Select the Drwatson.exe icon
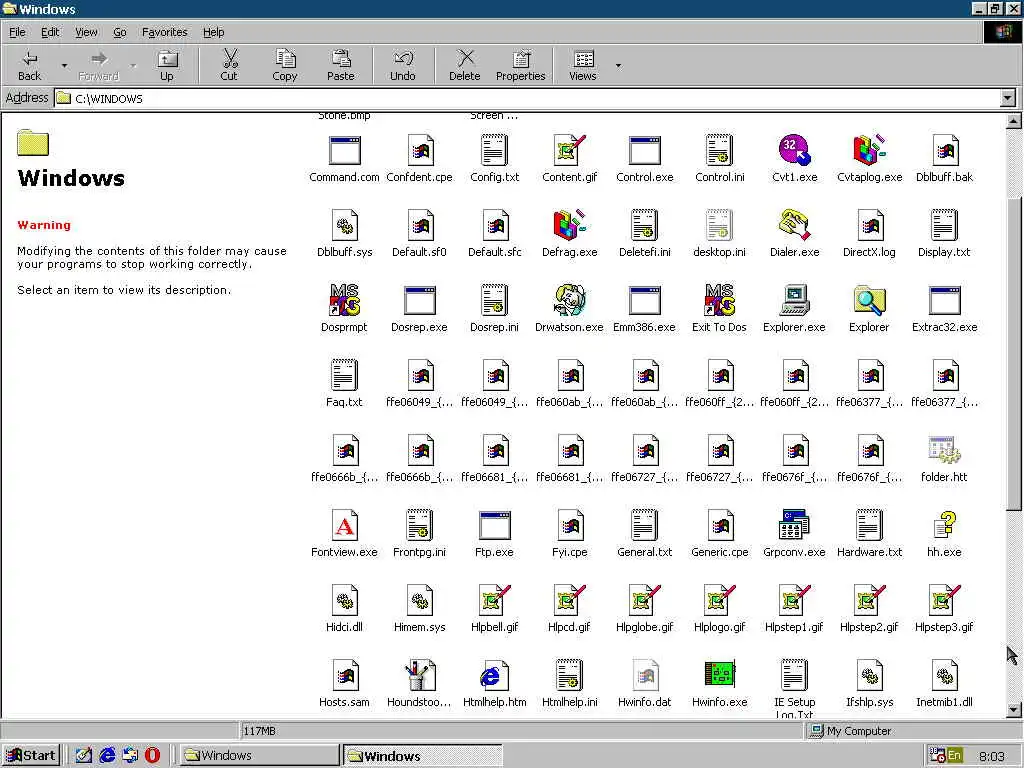The image size is (1024, 768). (569, 301)
